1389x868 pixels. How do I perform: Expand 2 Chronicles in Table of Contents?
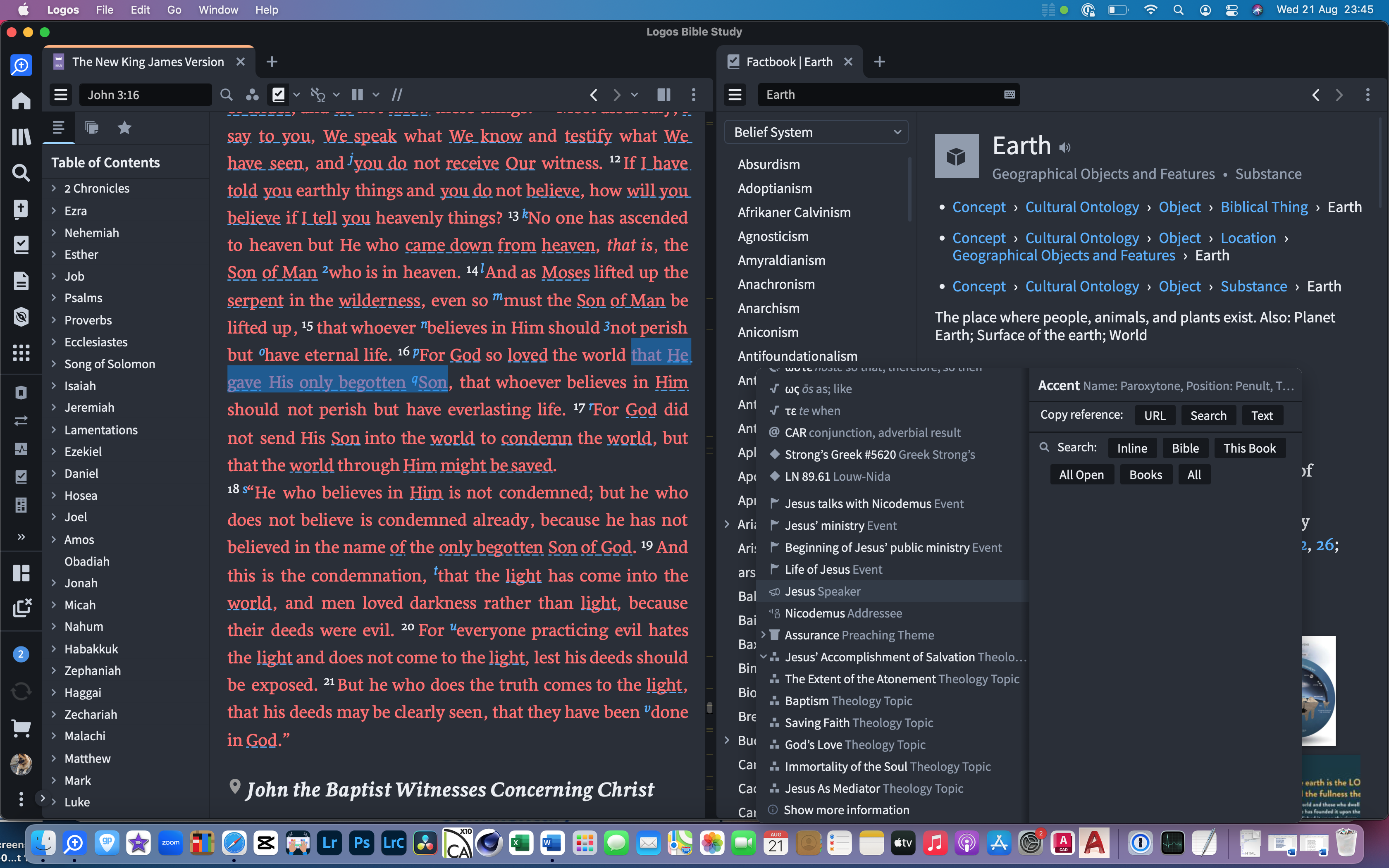point(53,188)
